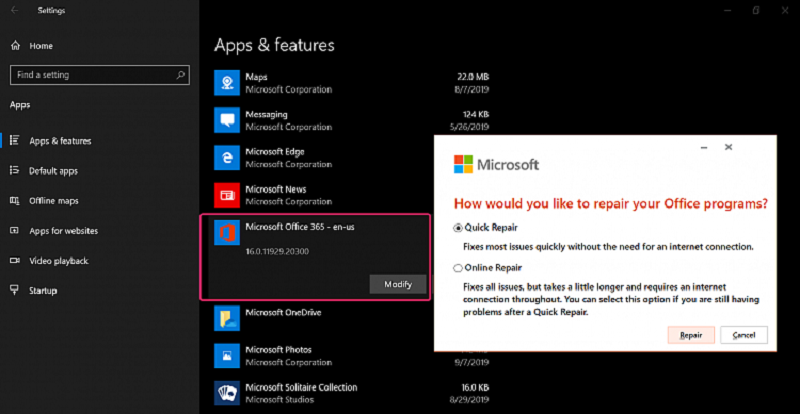The width and height of the screenshot is (800, 414).
Task: Select the Messaging app name
Action: click(266, 114)
